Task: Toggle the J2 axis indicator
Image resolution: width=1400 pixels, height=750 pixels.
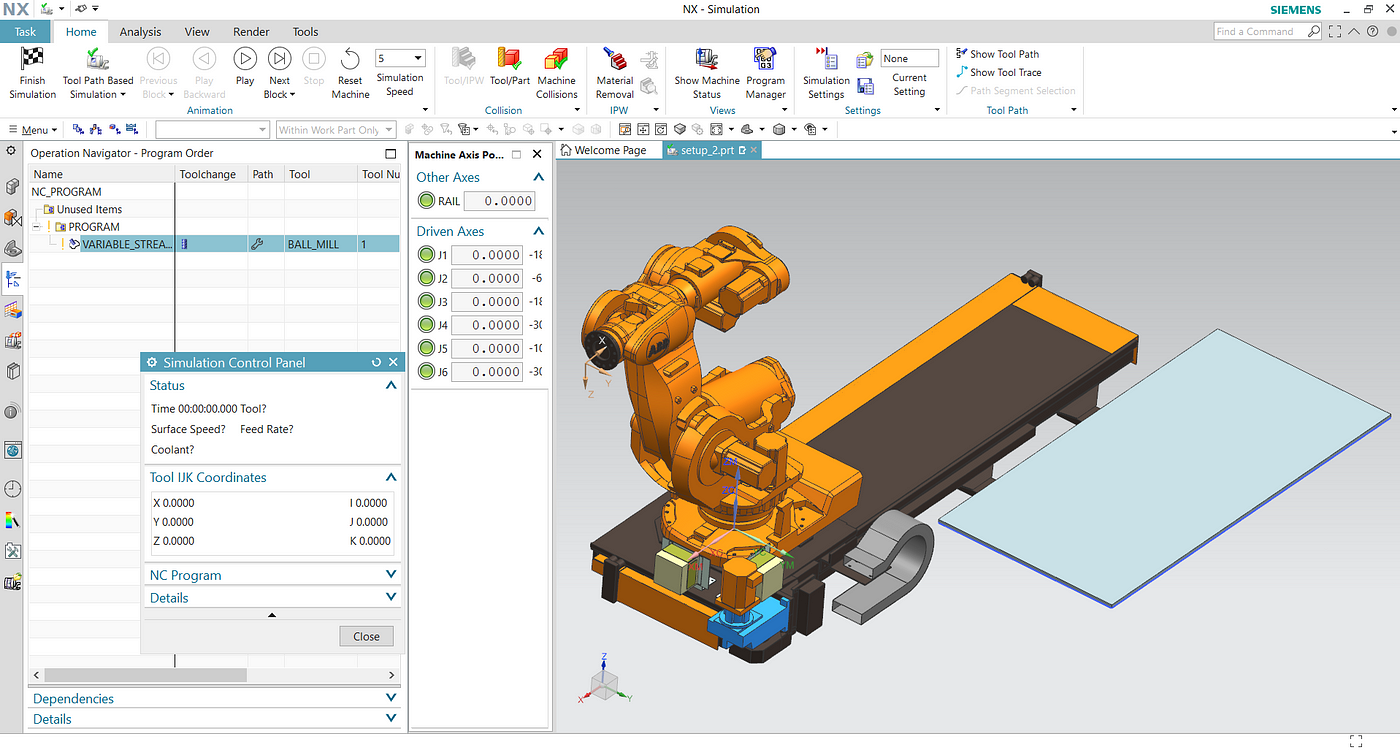Action: click(x=426, y=278)
